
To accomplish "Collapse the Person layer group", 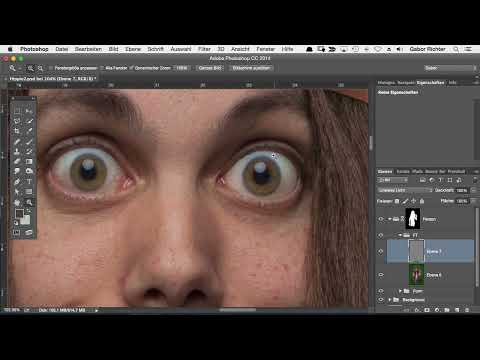I will point(389,219).
